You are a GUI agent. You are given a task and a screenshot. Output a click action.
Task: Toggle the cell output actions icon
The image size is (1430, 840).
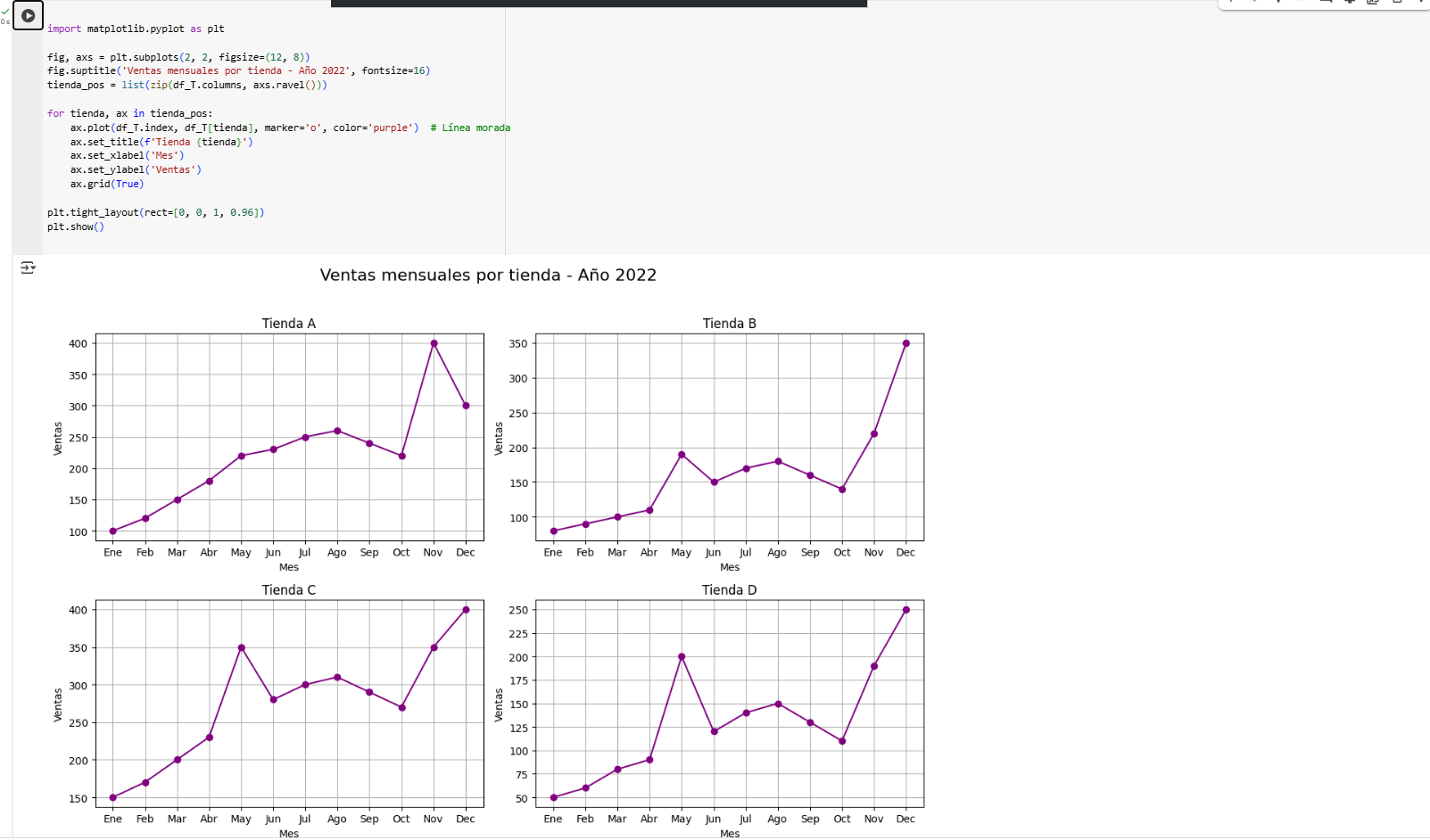(x=28, y=268)
